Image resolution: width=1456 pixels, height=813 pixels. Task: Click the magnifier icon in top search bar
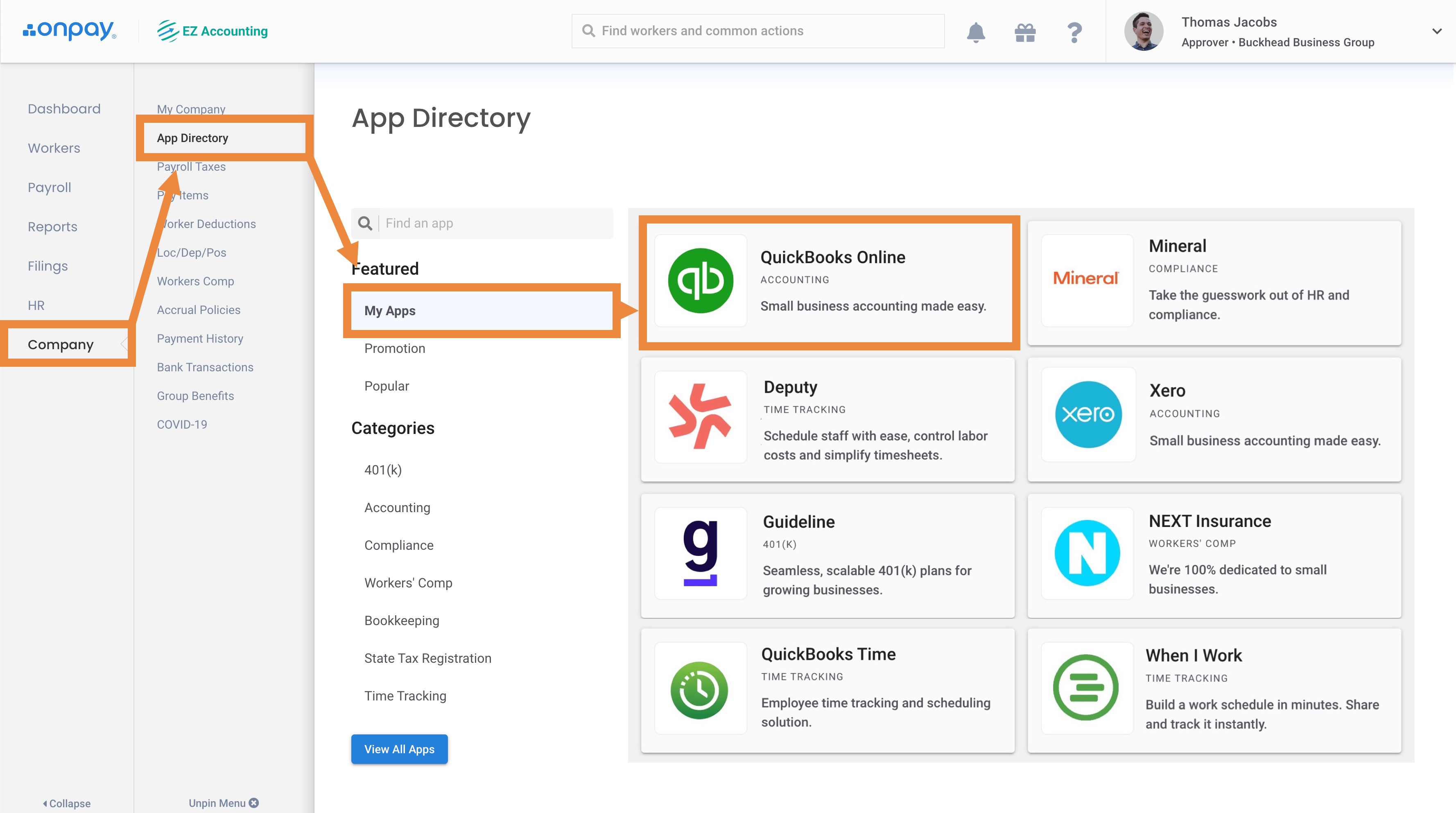pos(588,31)
